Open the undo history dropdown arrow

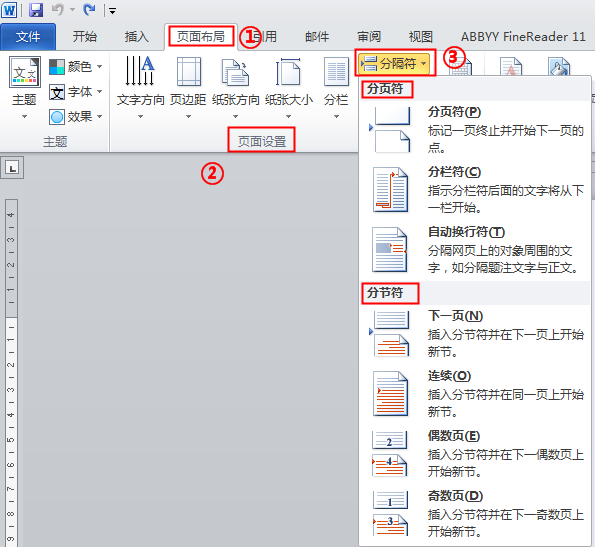coord(72,10)
